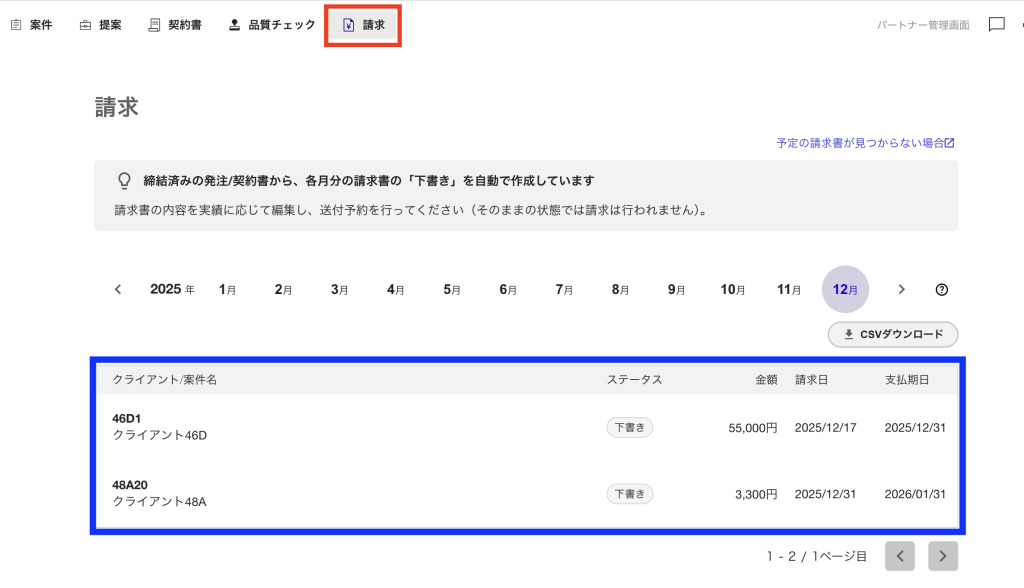Select the highlighted 12月 month
1024x588 pixels.
pos(845,290)
